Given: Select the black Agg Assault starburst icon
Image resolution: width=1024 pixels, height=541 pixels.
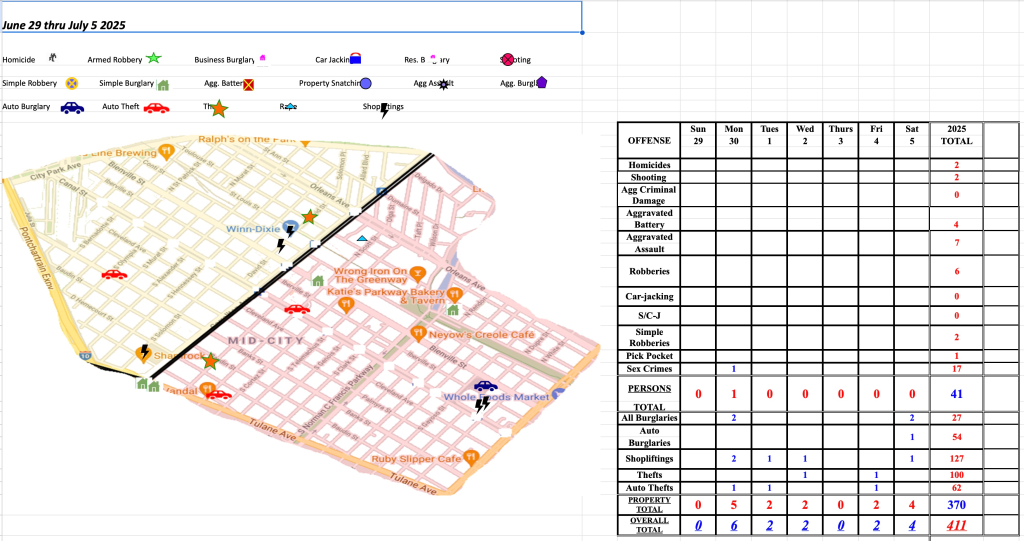Looking at the screenshot, I should 443,85.
